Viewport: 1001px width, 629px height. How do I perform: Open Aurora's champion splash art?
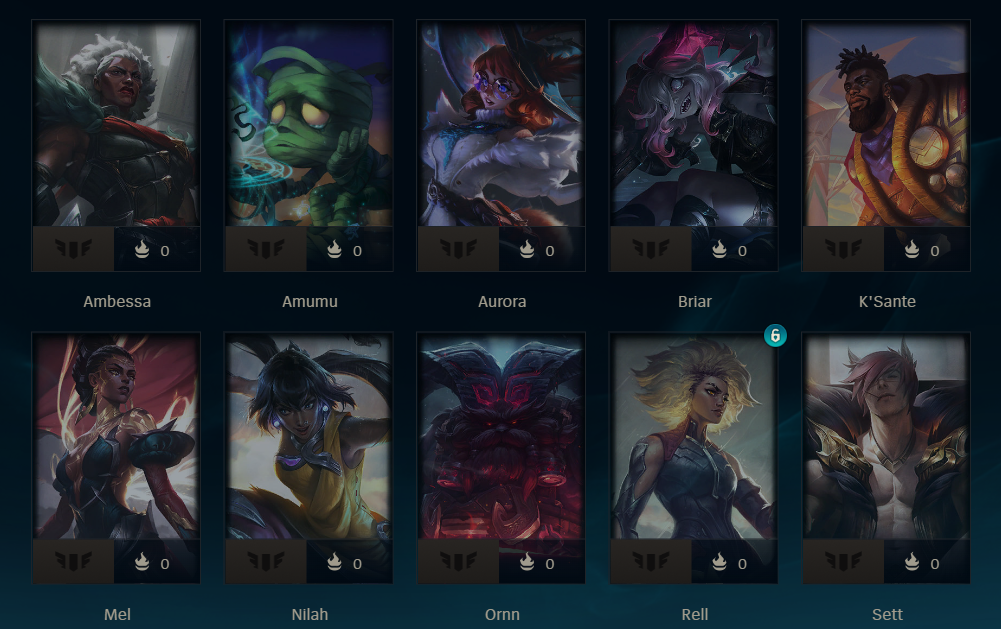point(501,123)
